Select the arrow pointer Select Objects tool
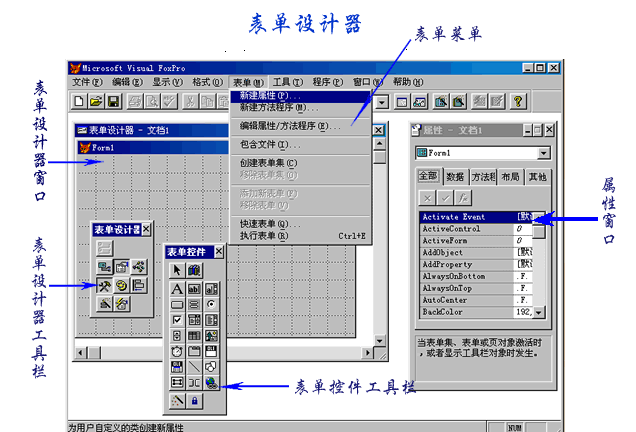Image resolution: width=636 pixels, height=432 pixels. click(177, 270)
